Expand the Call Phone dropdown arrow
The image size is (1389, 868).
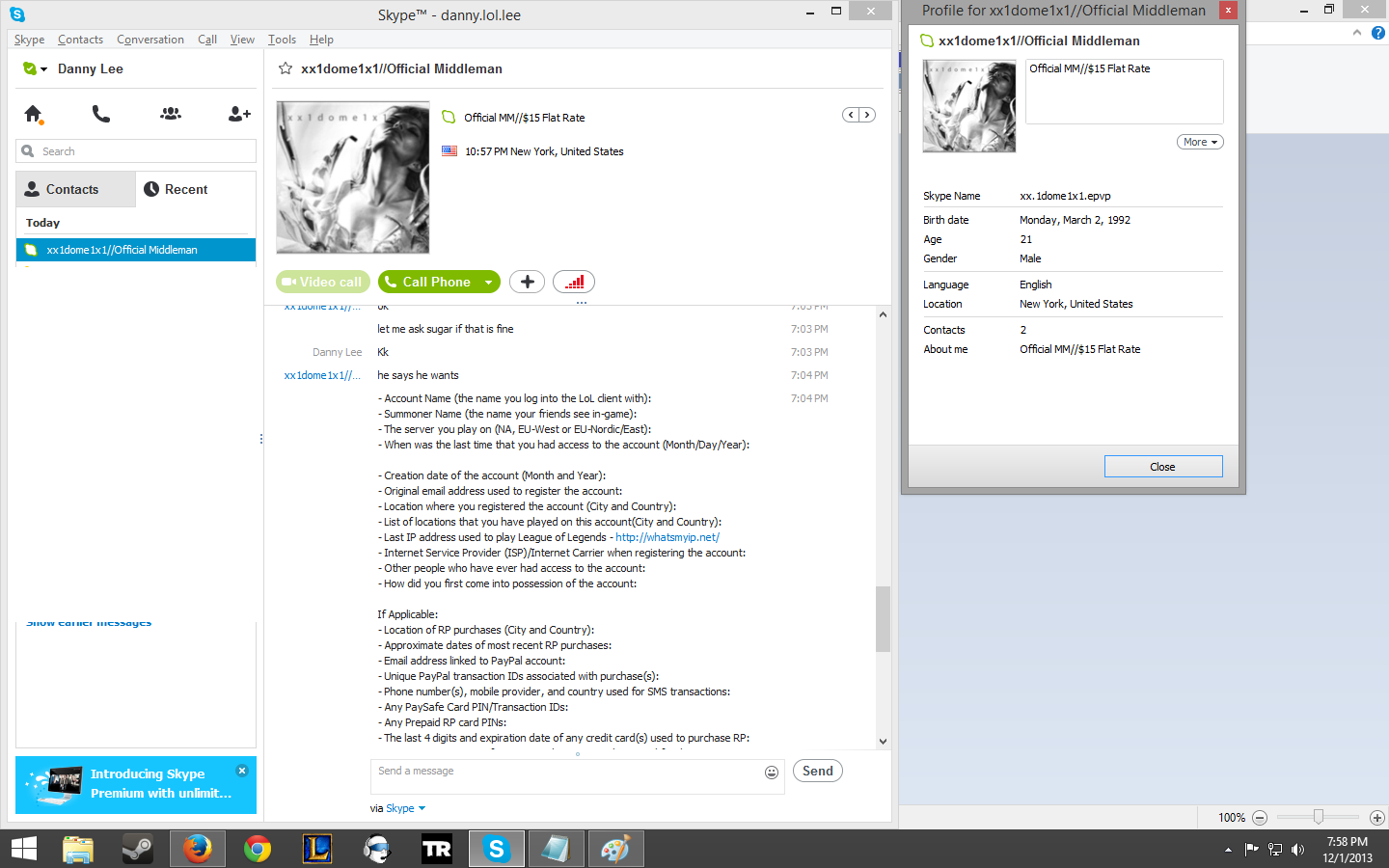click(489, 282)
